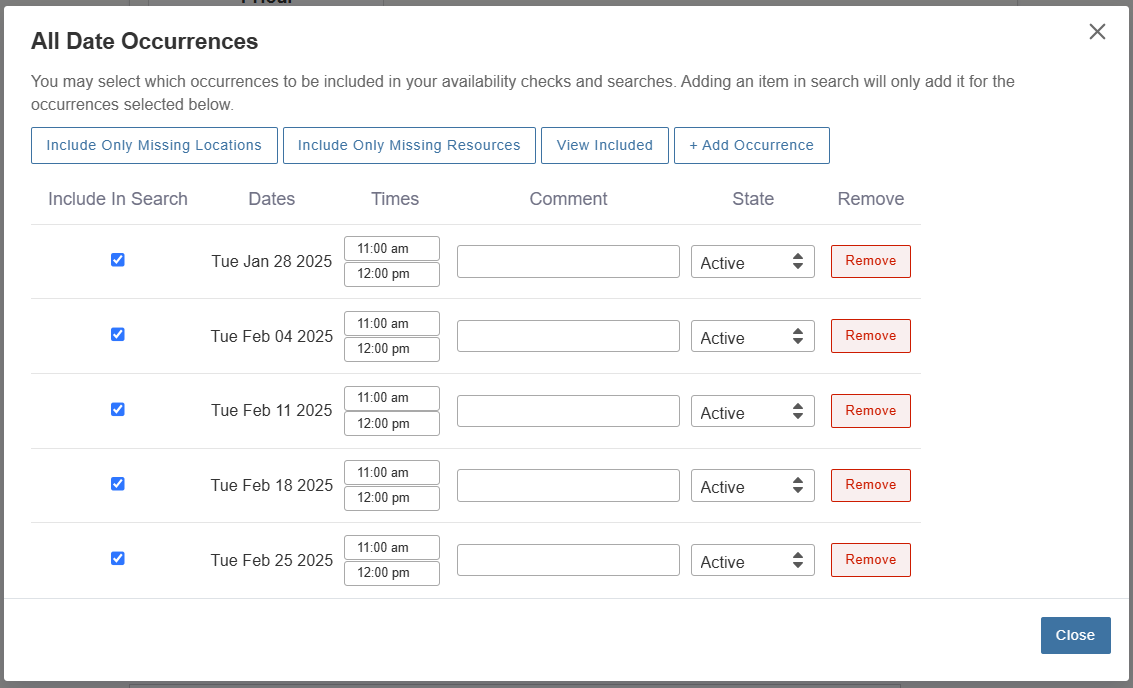Toggle the Feb 04 include checkbox
Image resolution: width=1133 pixels, height=688 pixels.
click(118, 335)
